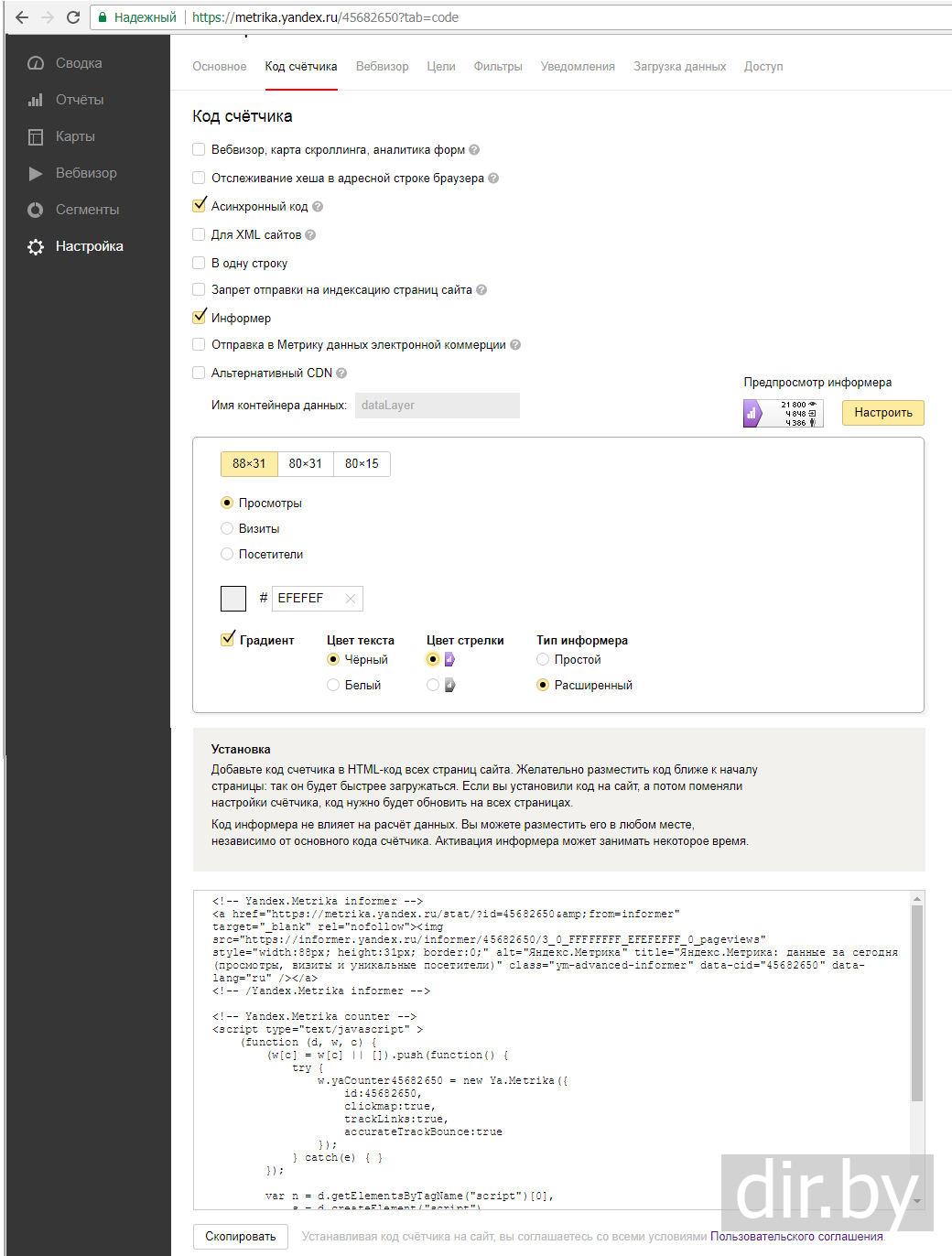Screen dimensions: 952x1256
Task: Open Сводка from the sidebar
Action: tap(79, 63)
